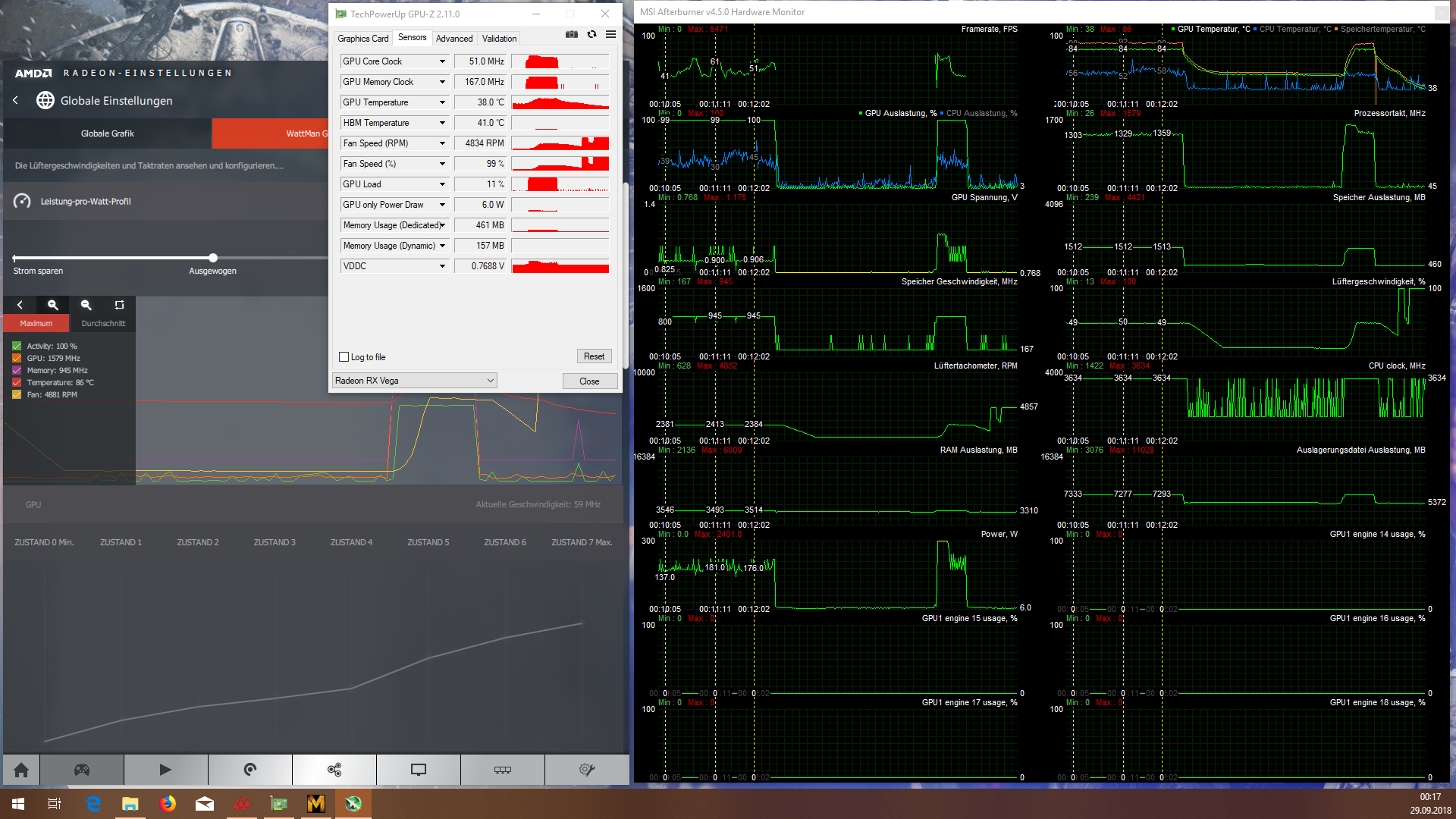Open the GPU-Z hamburger menu
1456x819 pixels.
click(610, 35)
